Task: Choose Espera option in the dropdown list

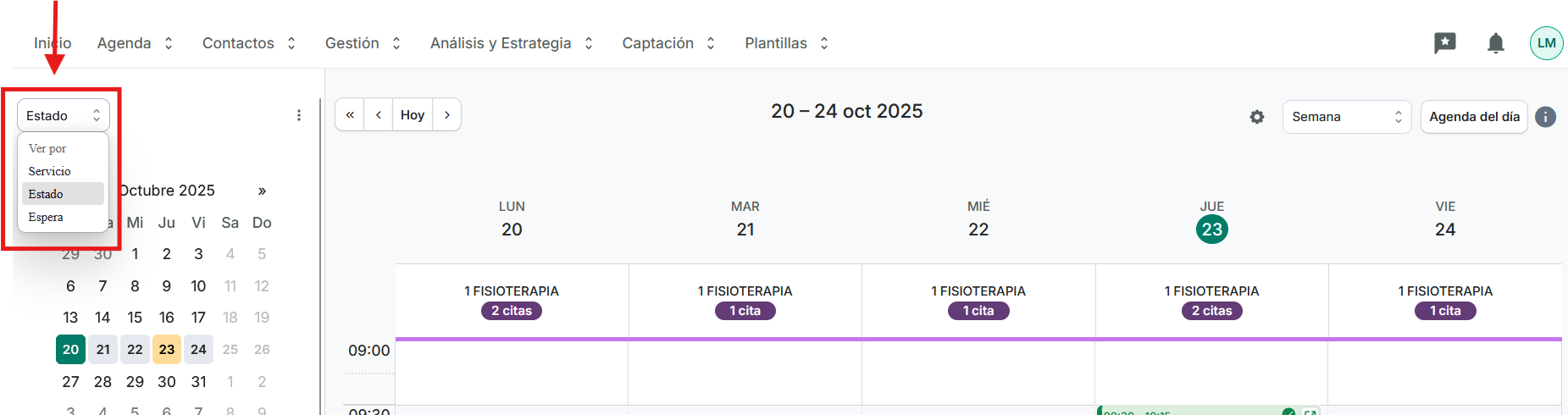Action: click(x=46, y=217)
